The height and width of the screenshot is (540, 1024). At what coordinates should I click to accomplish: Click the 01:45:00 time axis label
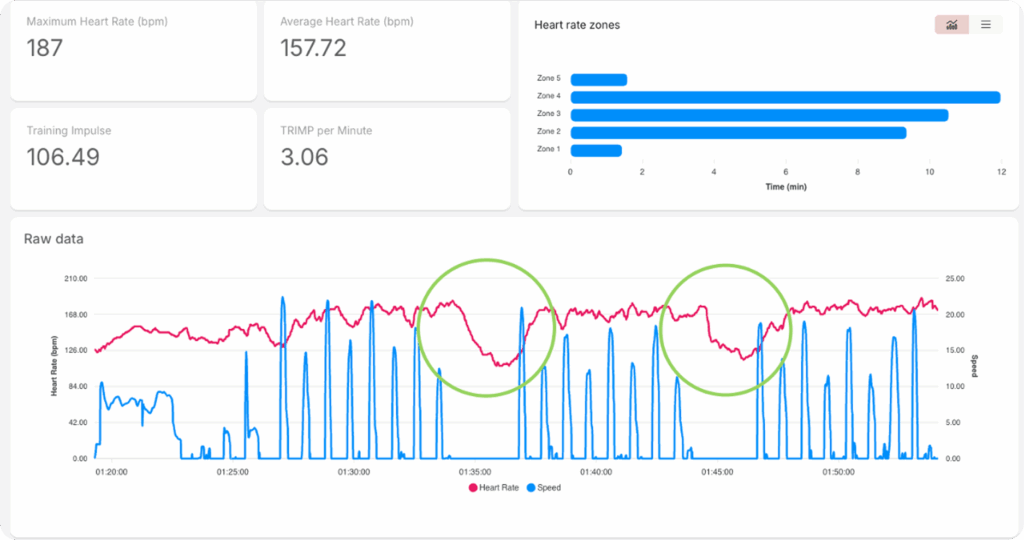(717, 471)
